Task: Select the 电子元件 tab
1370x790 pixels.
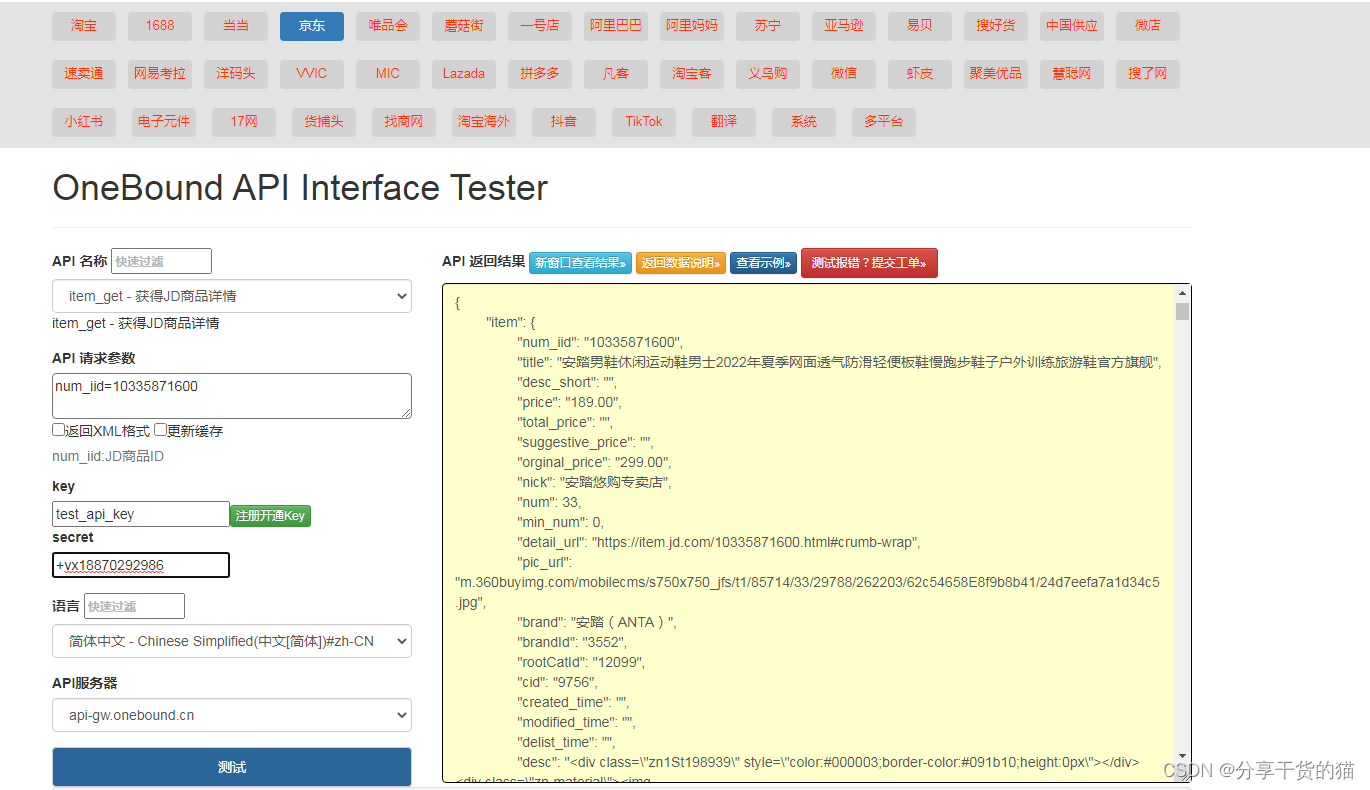Action: tap(164, 122)
